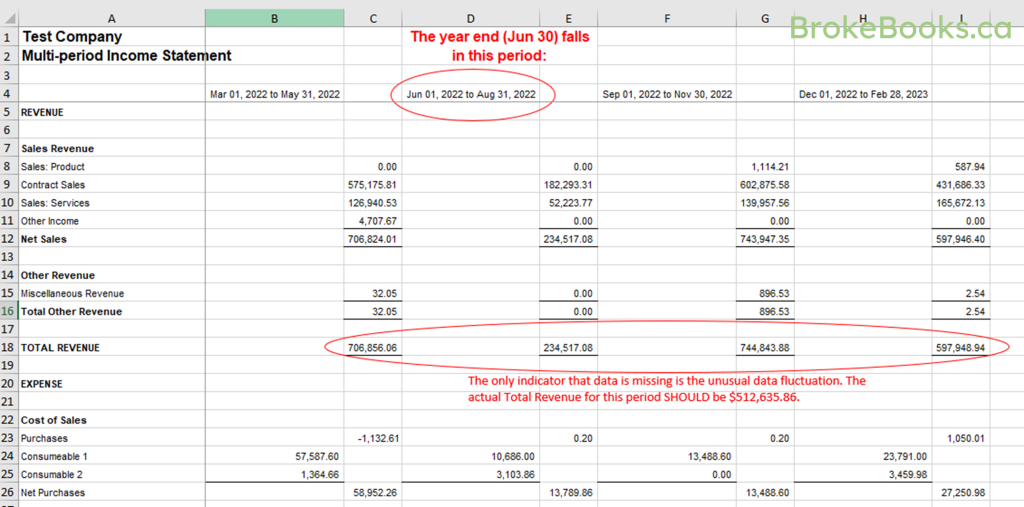1024x507 pixels.
Task: Click the row 18 header number
Action: pyautogui.click(x=8, y=348)
